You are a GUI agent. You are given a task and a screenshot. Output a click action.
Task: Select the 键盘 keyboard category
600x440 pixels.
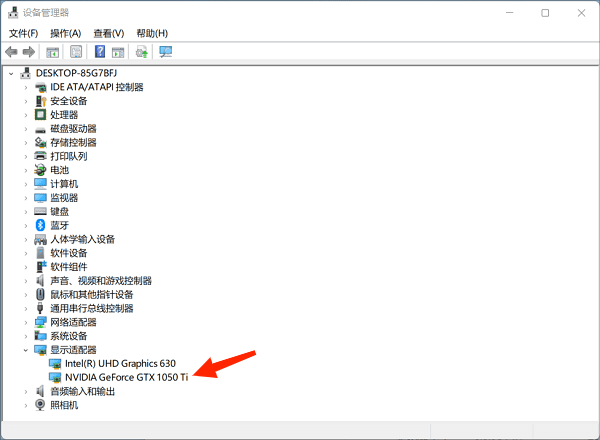tap(59, 211)
